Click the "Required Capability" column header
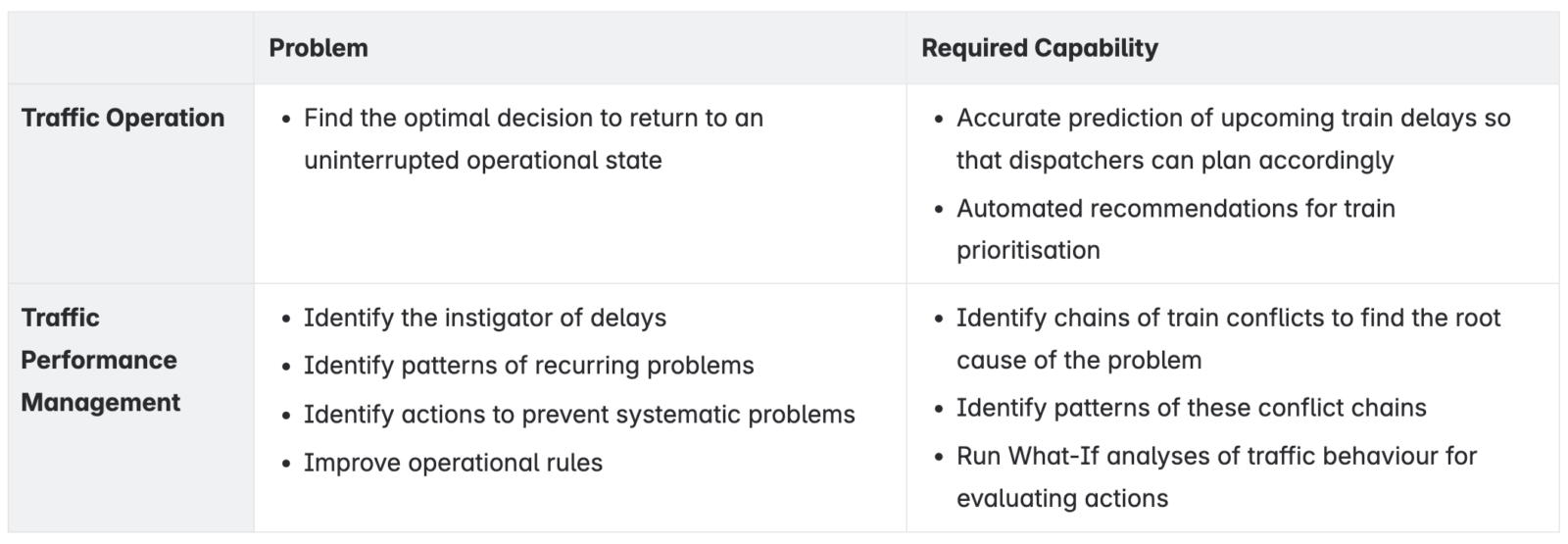 tap(1039, 48)
